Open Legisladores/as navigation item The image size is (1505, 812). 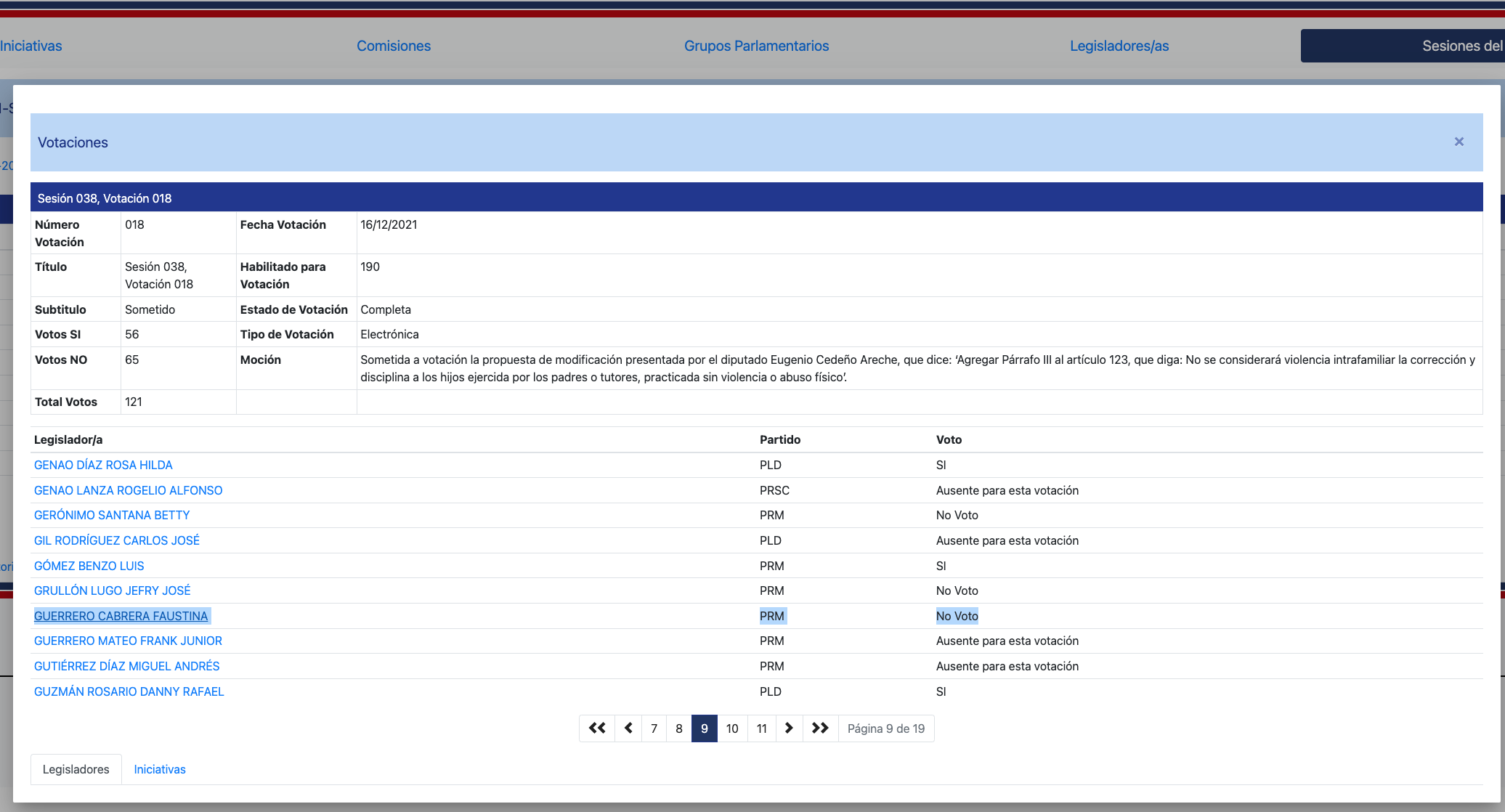1119,46
